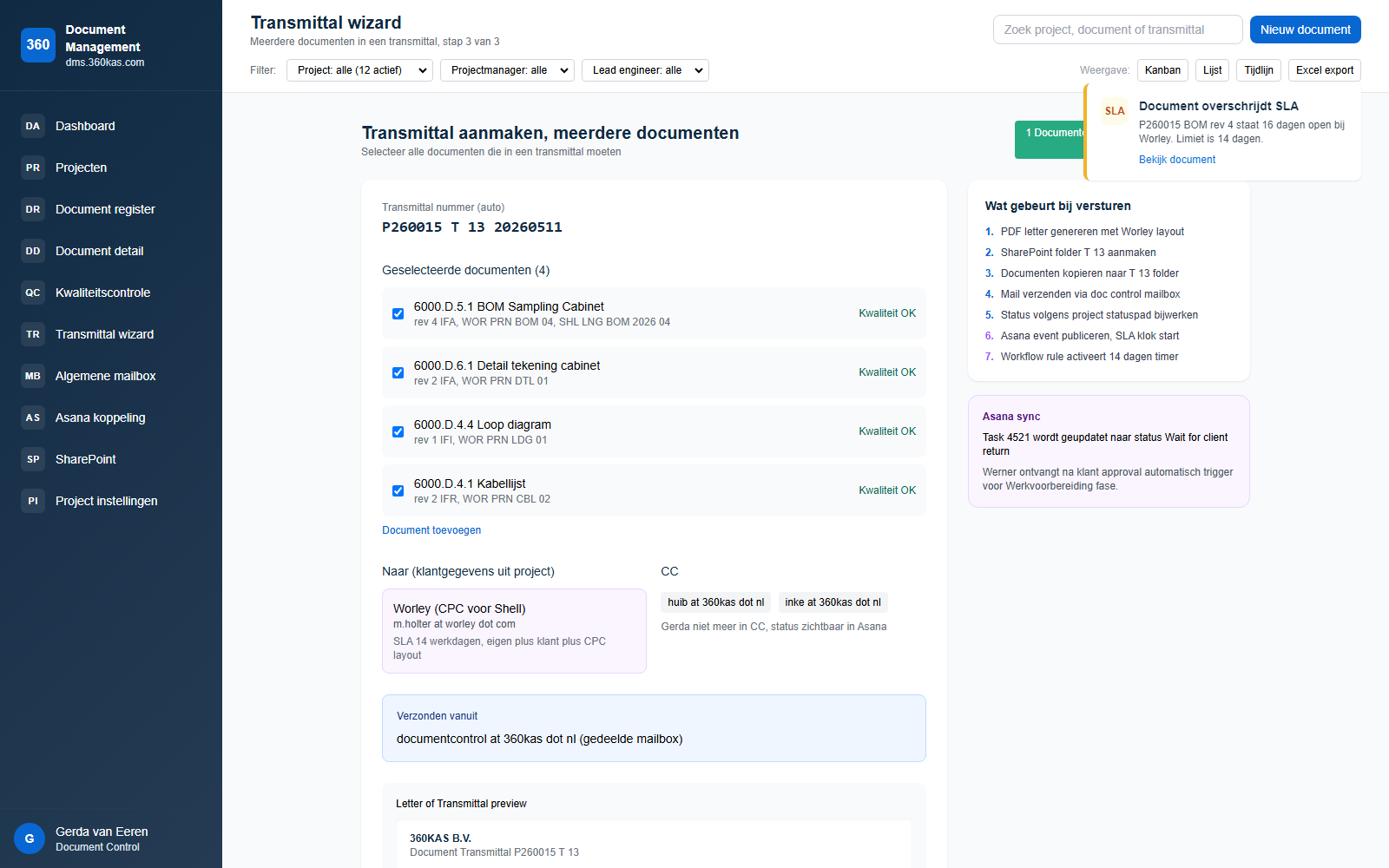
Task: Uncheck 6000.D.4.1 Kabellijst document
Action: click(398, 490)
